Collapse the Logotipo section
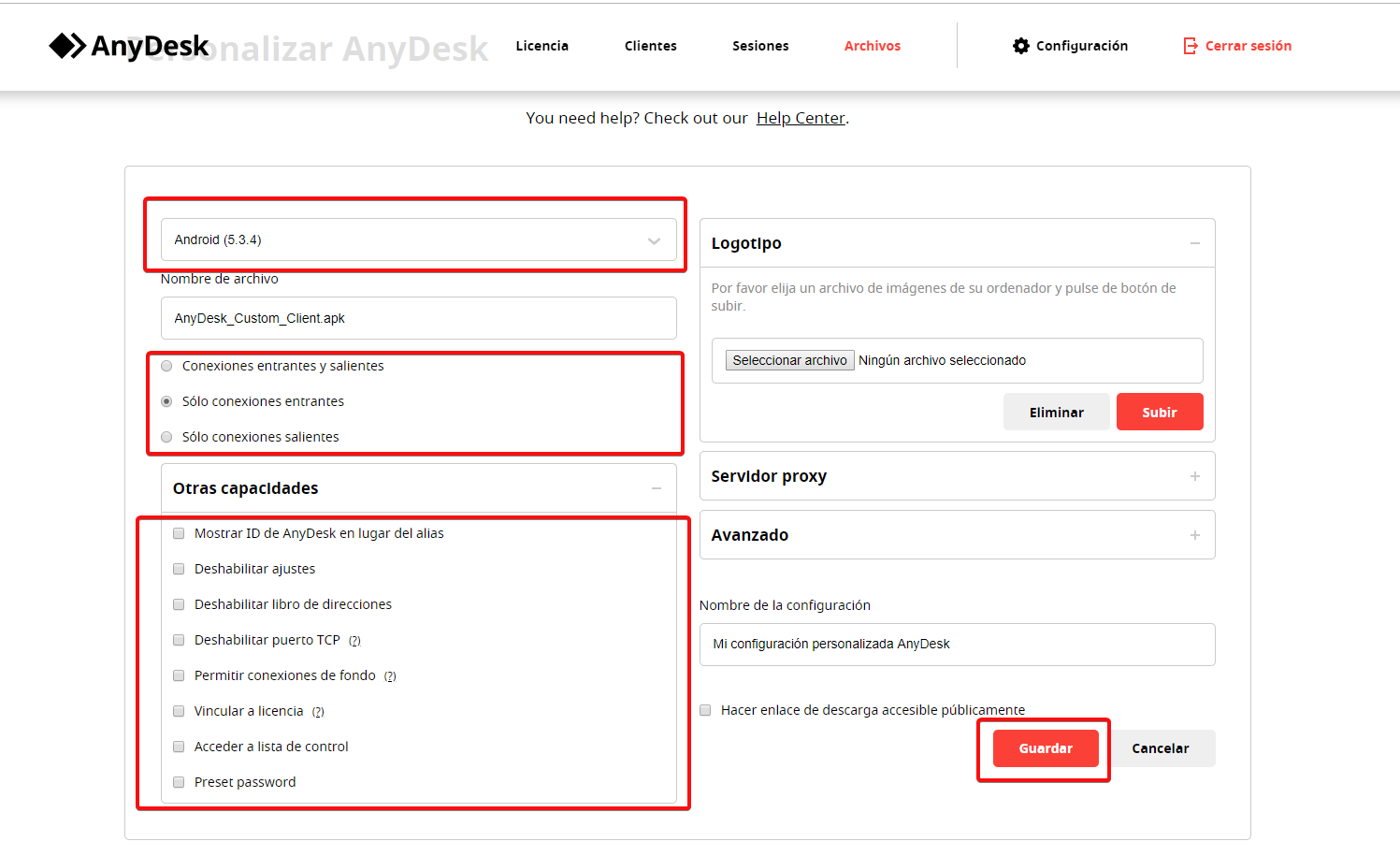The image size is (1400, 856). pyautogui.click(x=1195, y=243)
